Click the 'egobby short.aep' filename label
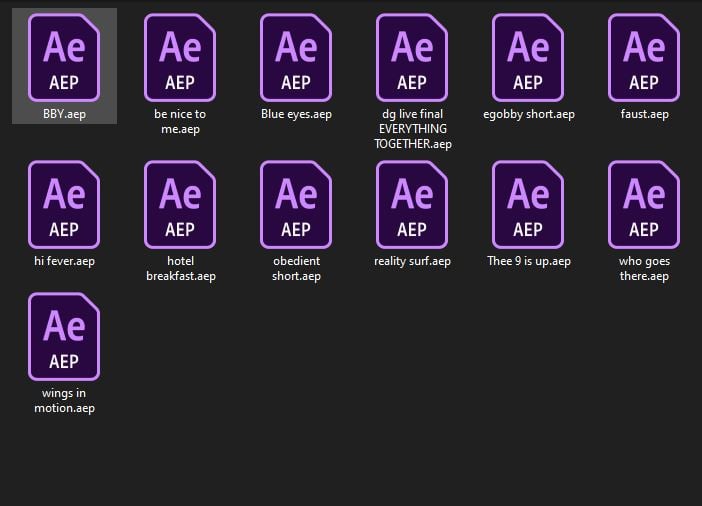 click(x=529, y=114)
